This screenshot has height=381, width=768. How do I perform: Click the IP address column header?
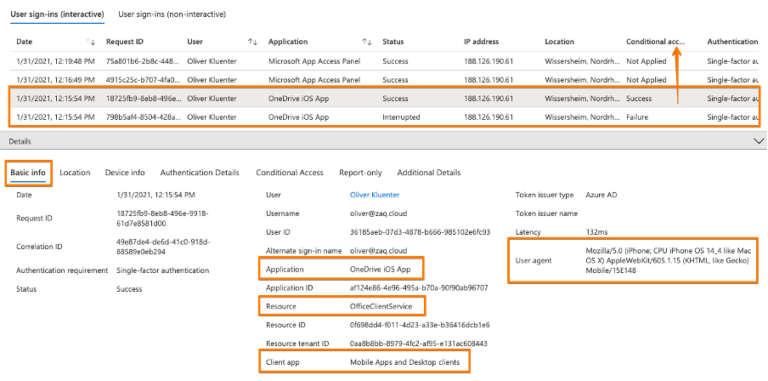(481, 42)
